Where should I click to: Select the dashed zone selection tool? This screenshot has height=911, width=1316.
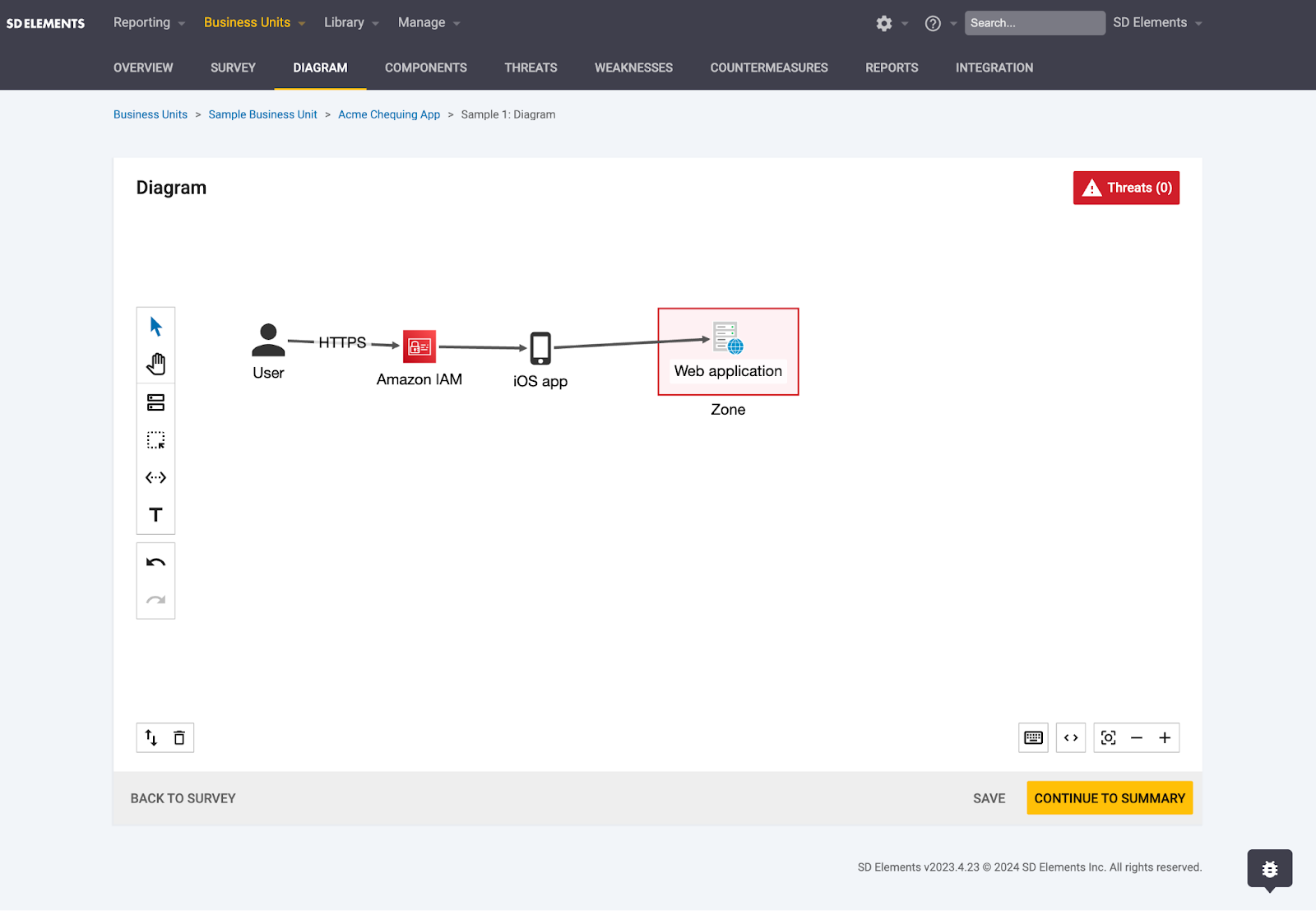[155, 440]
